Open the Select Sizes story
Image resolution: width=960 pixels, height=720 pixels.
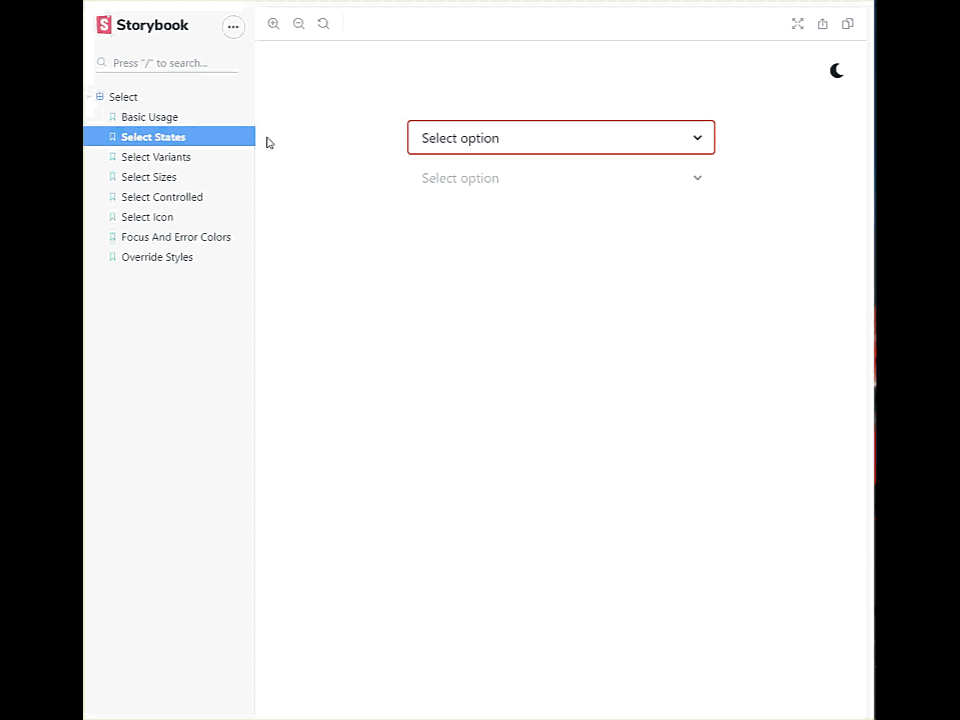148,177
